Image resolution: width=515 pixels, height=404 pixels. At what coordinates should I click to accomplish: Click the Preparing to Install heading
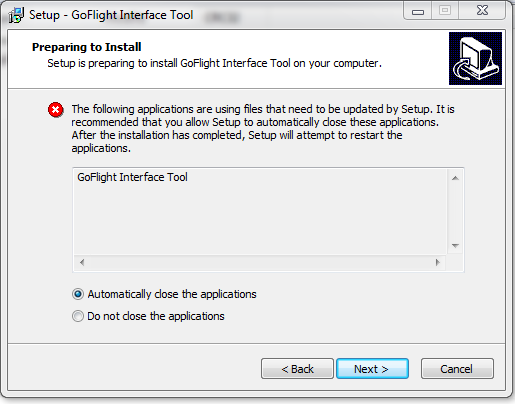click(x=87, y=47)
